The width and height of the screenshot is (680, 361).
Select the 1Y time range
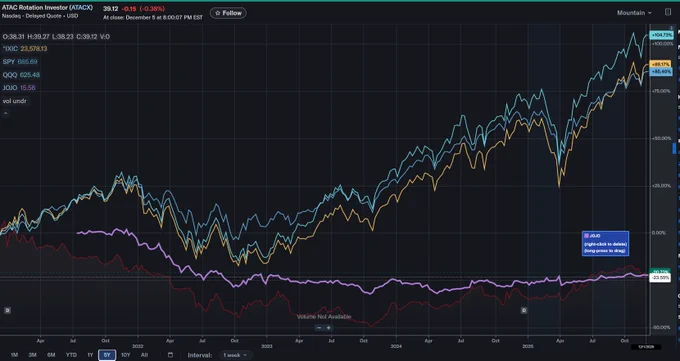(90, 355)
